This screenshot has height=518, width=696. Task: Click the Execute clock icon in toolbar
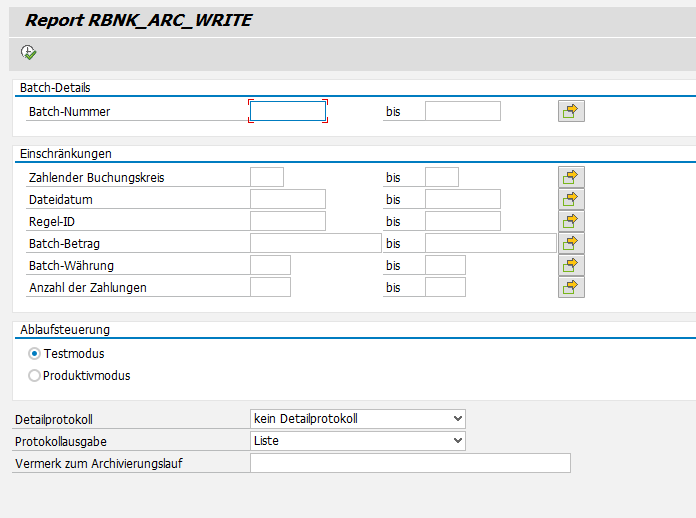point(28,53)
